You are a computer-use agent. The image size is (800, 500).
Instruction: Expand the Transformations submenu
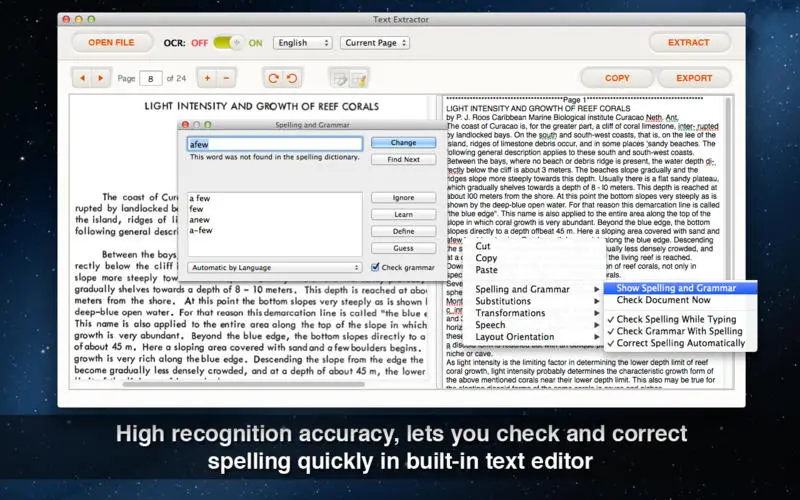pyautogui.click(x=534, y=313)
